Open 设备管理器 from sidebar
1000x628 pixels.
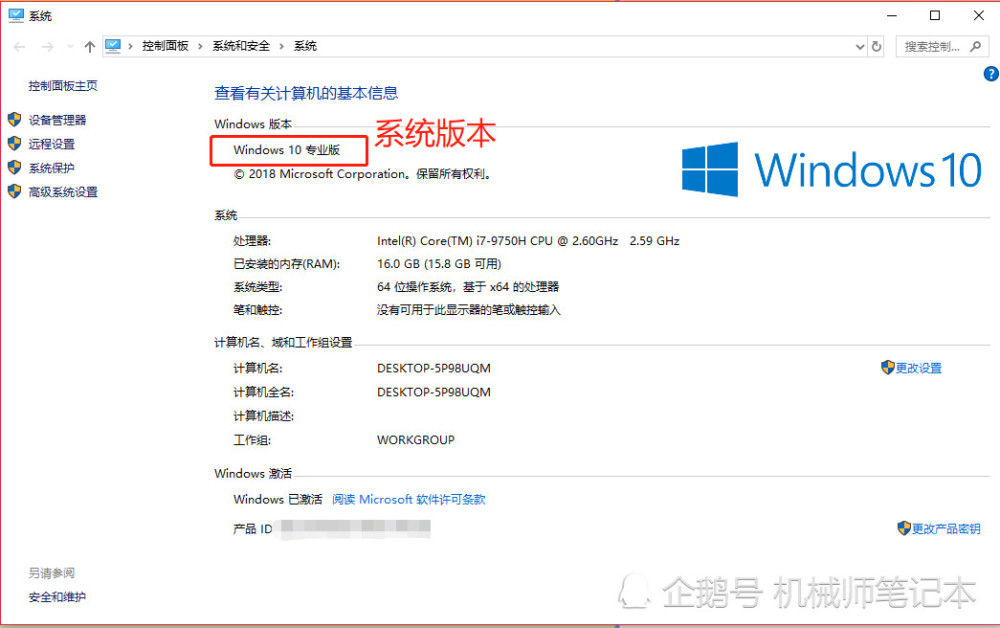(x=57, y=120)
